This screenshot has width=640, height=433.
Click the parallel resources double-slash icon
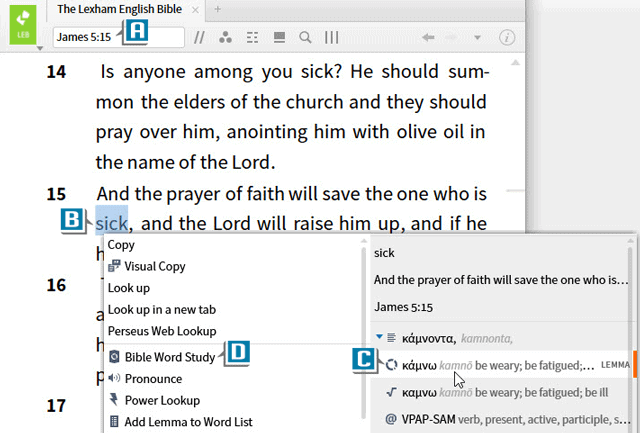coord(200,38)
